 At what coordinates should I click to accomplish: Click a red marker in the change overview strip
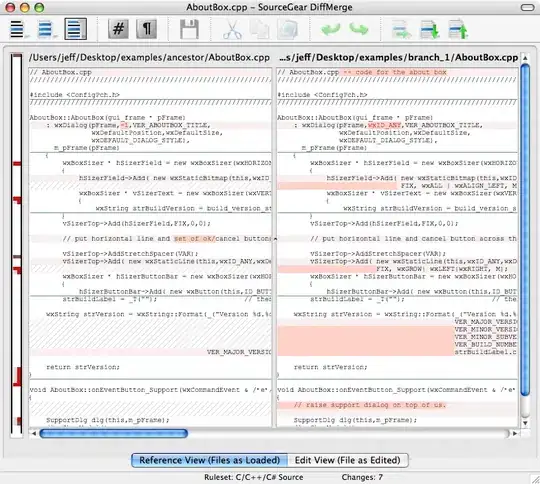point(17,164)
